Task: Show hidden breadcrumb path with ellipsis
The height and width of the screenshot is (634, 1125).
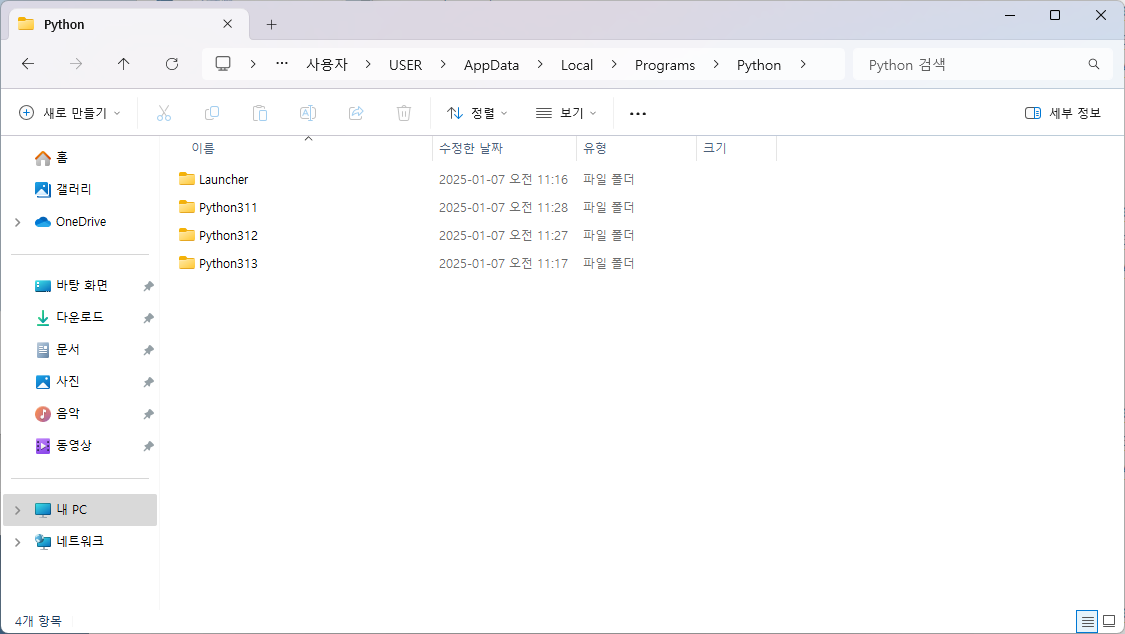Action: 282,64
